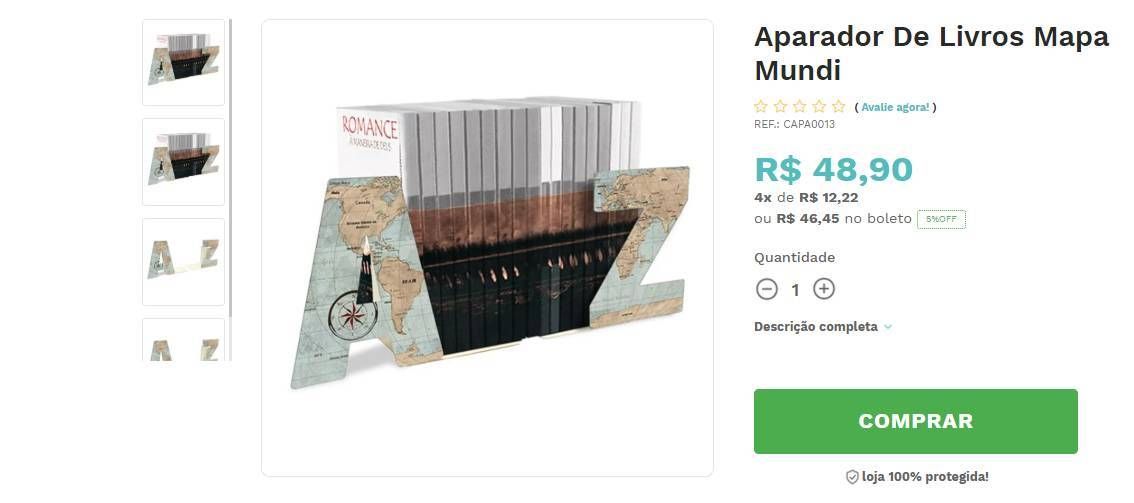Viewport: 1134px width, 503px height.
Task: Click the shield protected store icon
Action: [852, 477]
